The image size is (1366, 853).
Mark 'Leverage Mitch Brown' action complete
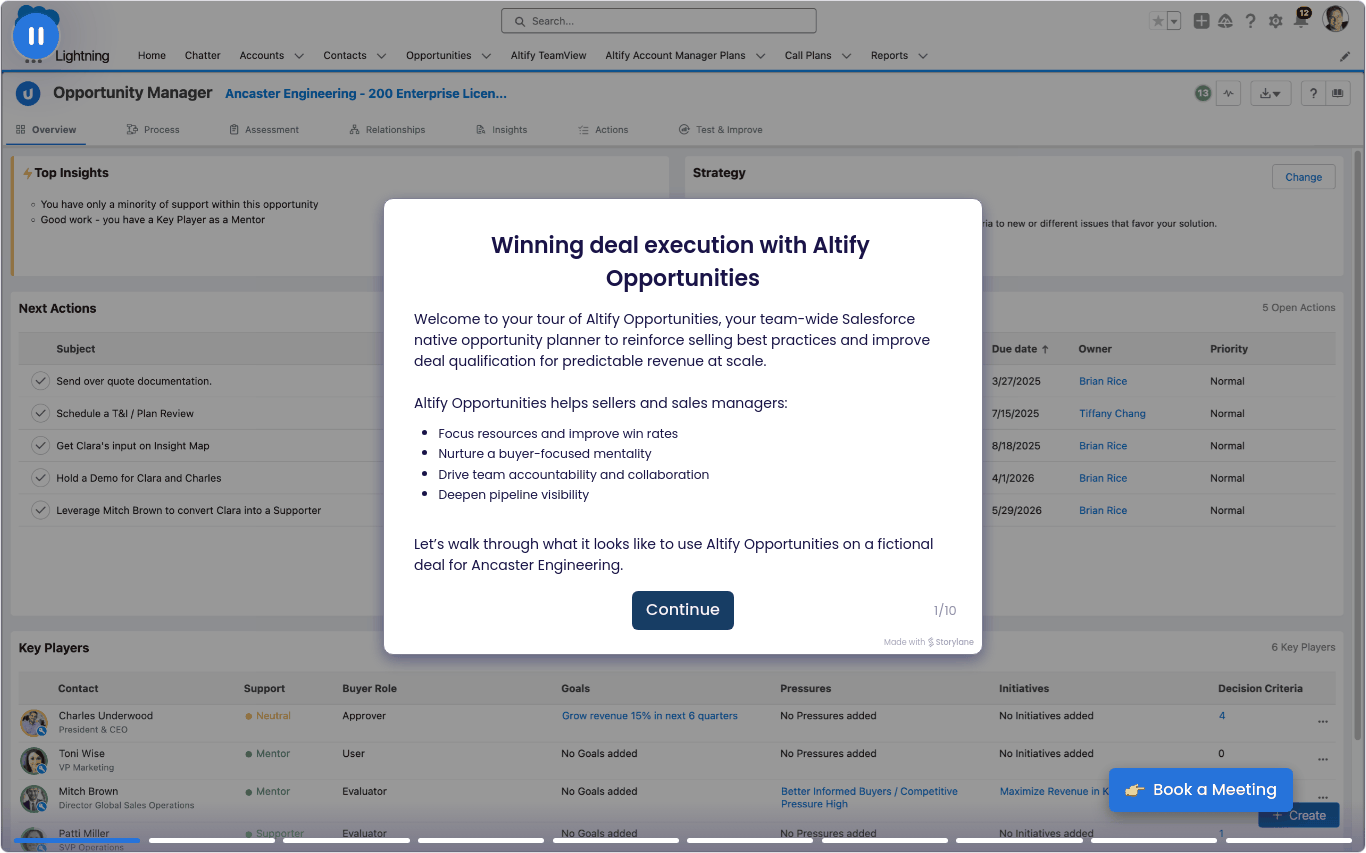click(x=40, y=510)
